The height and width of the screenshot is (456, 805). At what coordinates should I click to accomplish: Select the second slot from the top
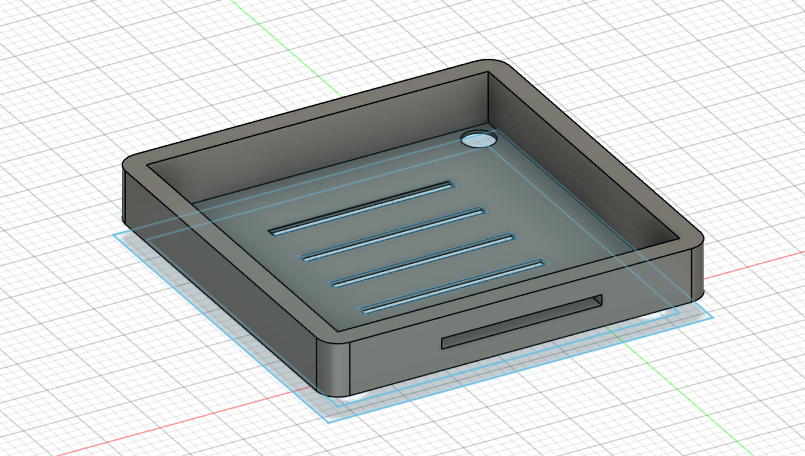(393, 233)
